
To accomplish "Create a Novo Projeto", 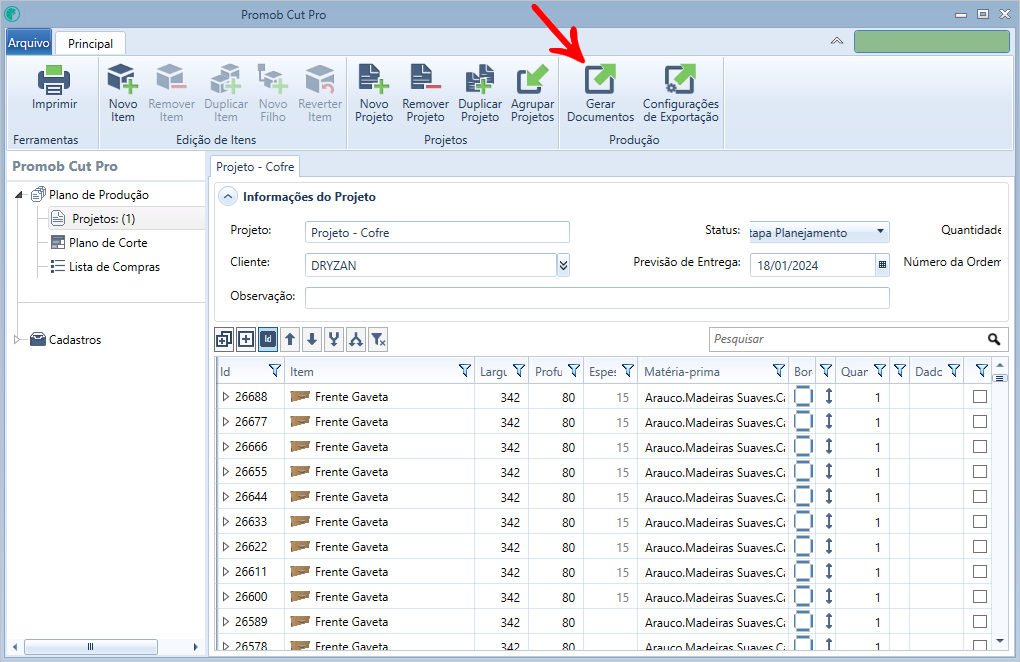I will (374, 93).
